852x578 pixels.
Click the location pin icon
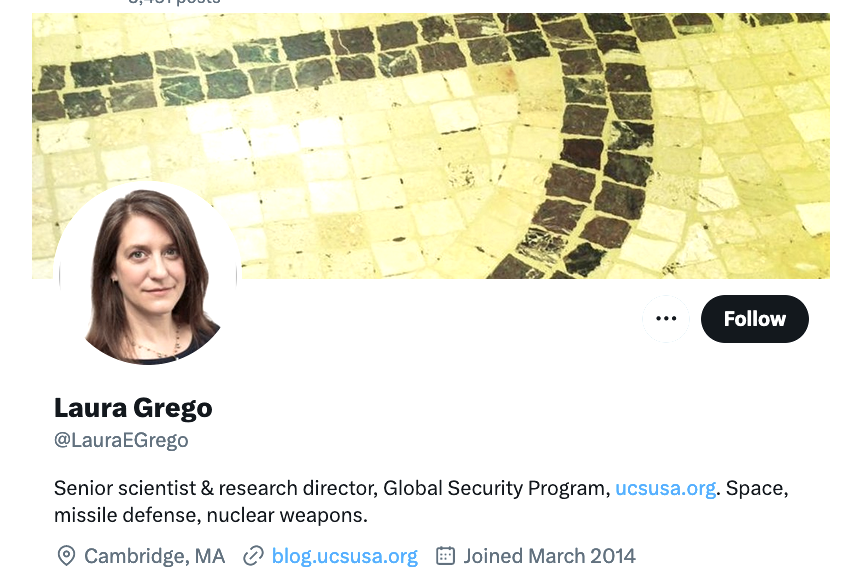click(66, 556)
